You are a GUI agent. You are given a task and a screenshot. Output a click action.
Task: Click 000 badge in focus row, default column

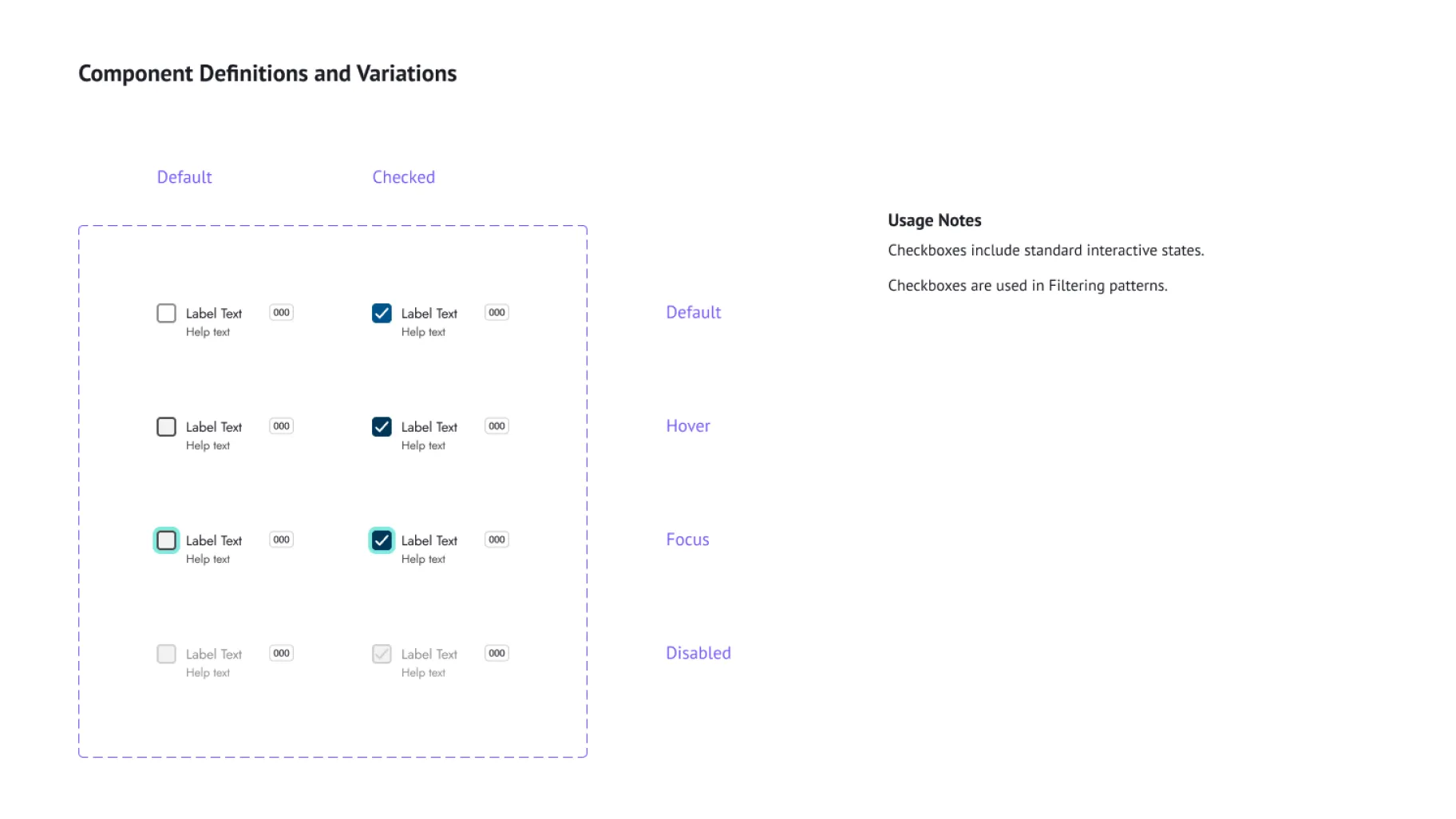click(x=281, y=540)
